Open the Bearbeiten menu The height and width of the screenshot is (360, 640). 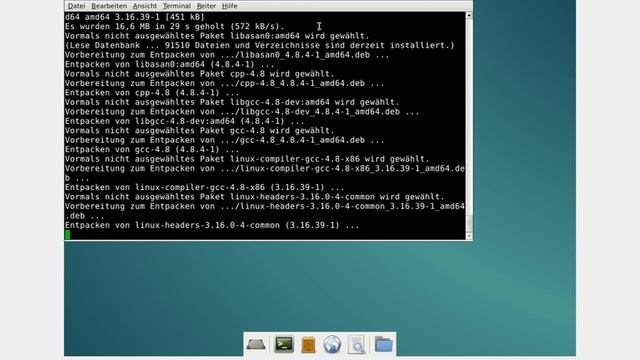[x=109, y=6]
